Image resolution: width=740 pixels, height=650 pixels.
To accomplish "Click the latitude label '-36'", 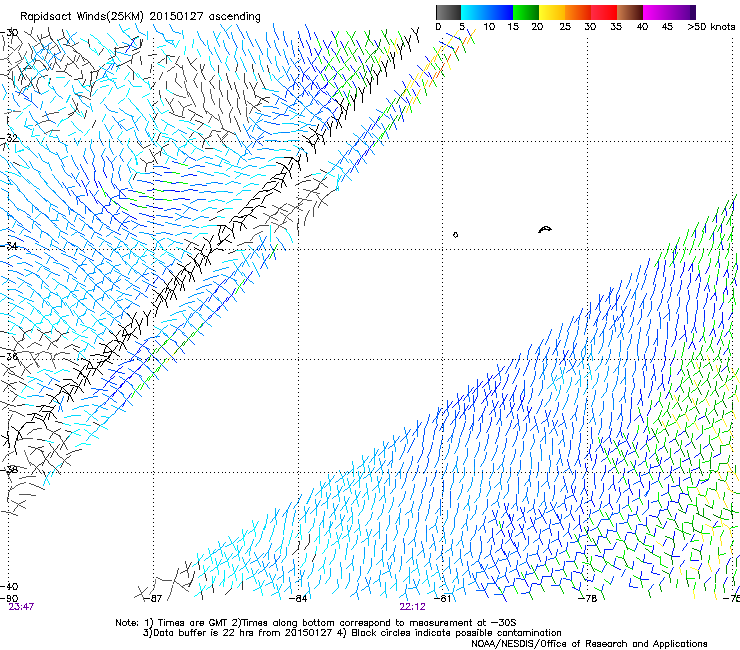I will click(9, 356).
